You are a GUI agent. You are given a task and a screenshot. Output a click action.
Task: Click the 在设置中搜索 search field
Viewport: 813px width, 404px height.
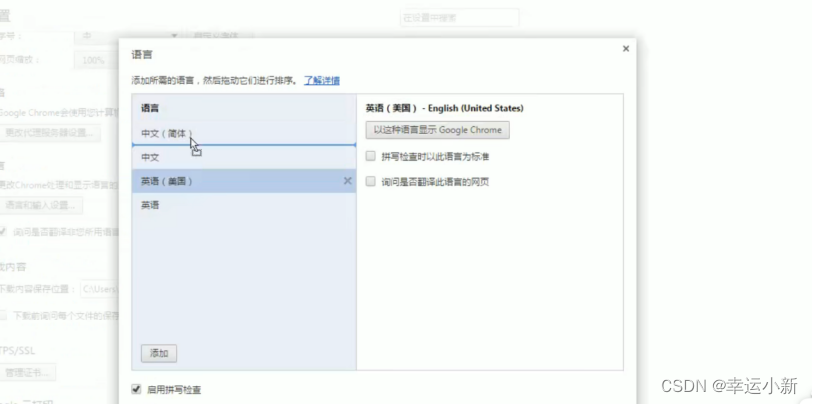[459, 18]
